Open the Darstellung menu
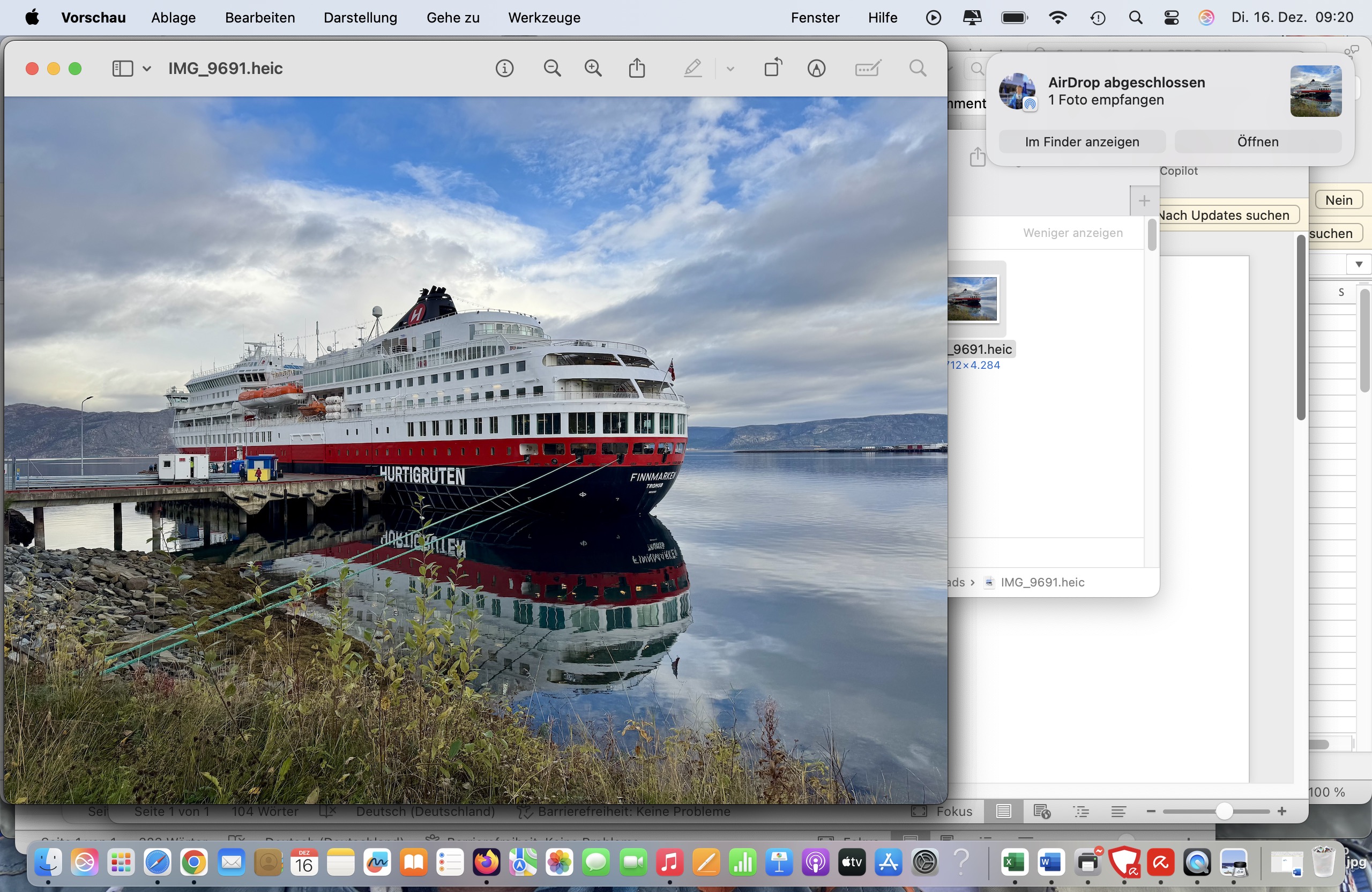This screenshot has width=1372, height=892. (x=360, y=17)
